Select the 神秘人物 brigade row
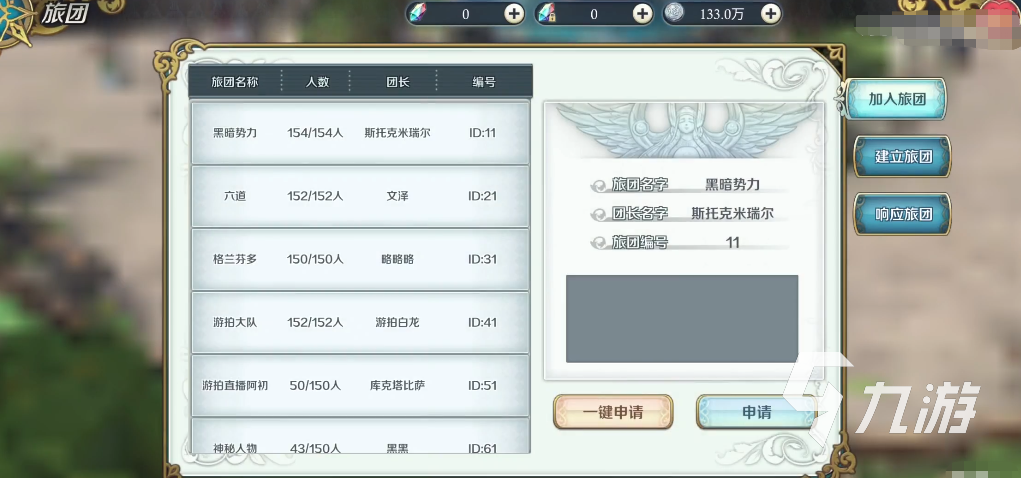 point(360,436)
